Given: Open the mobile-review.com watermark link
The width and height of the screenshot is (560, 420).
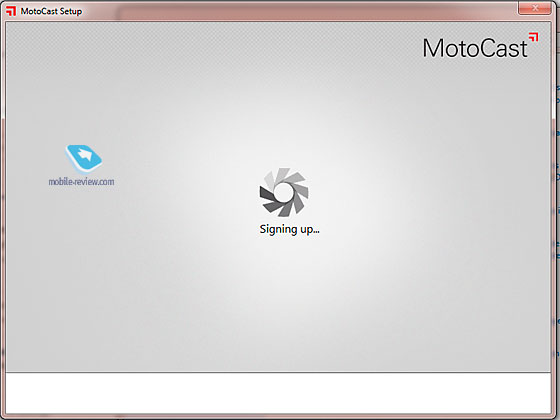Looking at the screenshot, I should (x=81, y=181).
